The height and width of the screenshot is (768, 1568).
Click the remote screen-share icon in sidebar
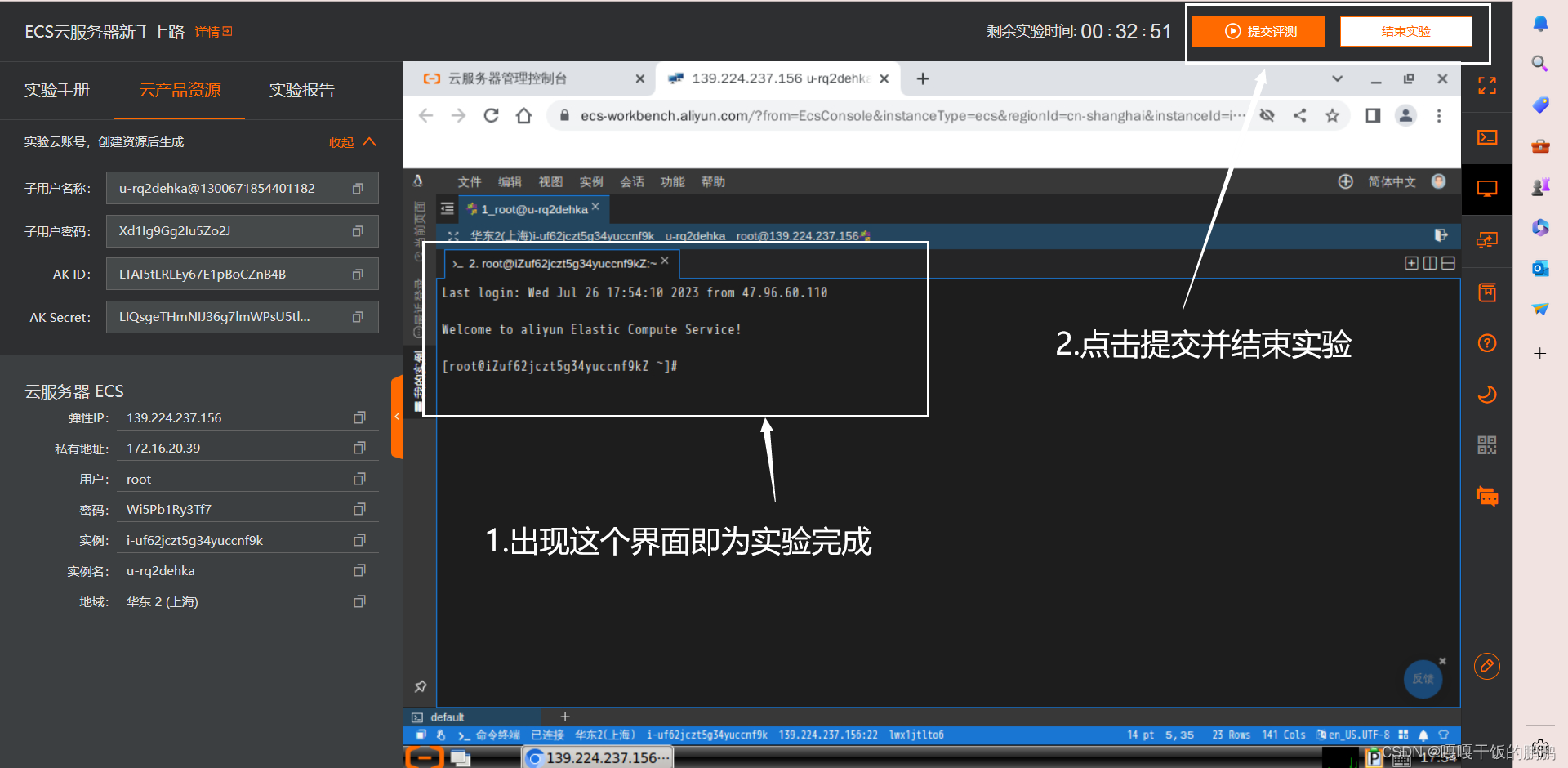[1487, 240]
